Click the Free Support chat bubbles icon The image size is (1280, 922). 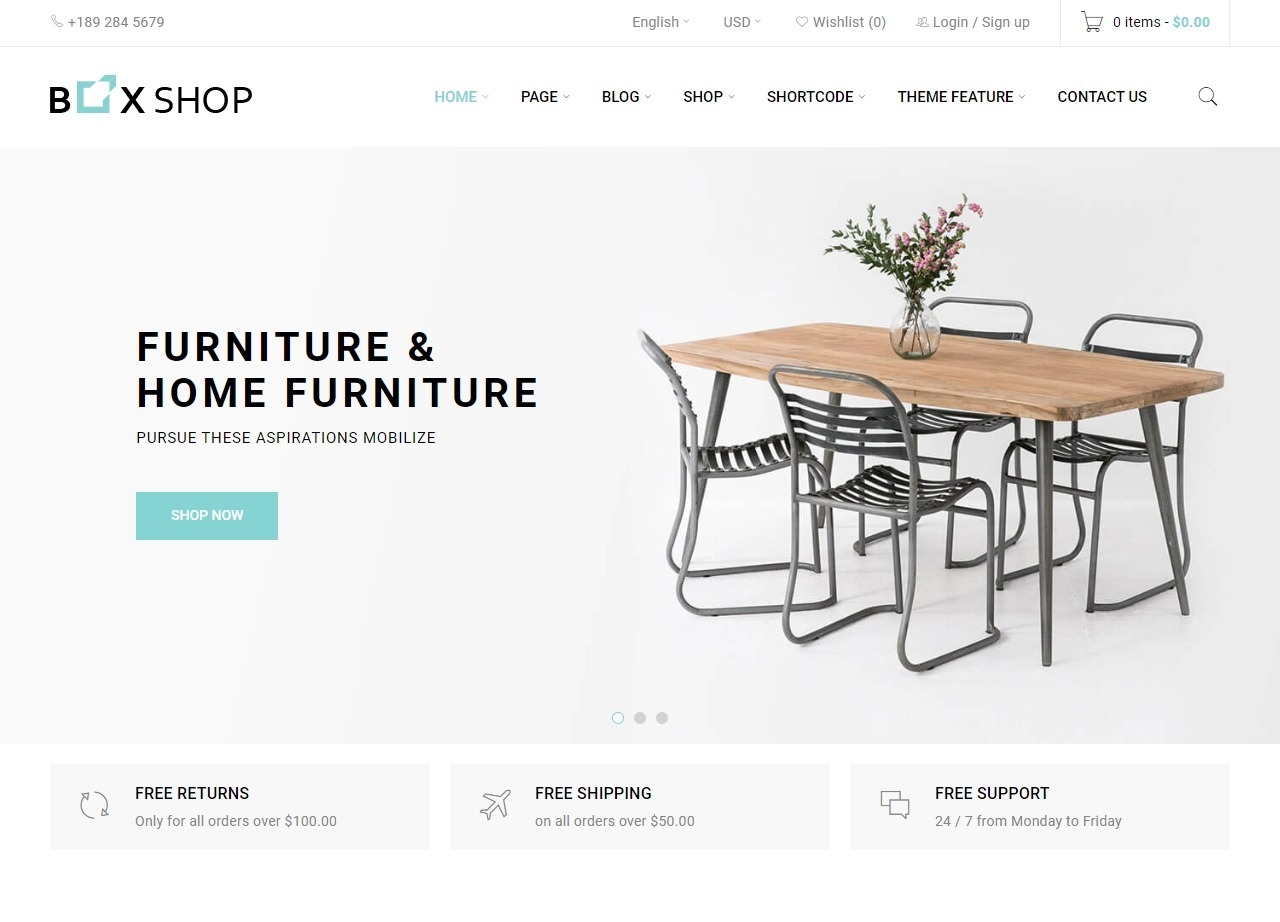click(895, 805)
